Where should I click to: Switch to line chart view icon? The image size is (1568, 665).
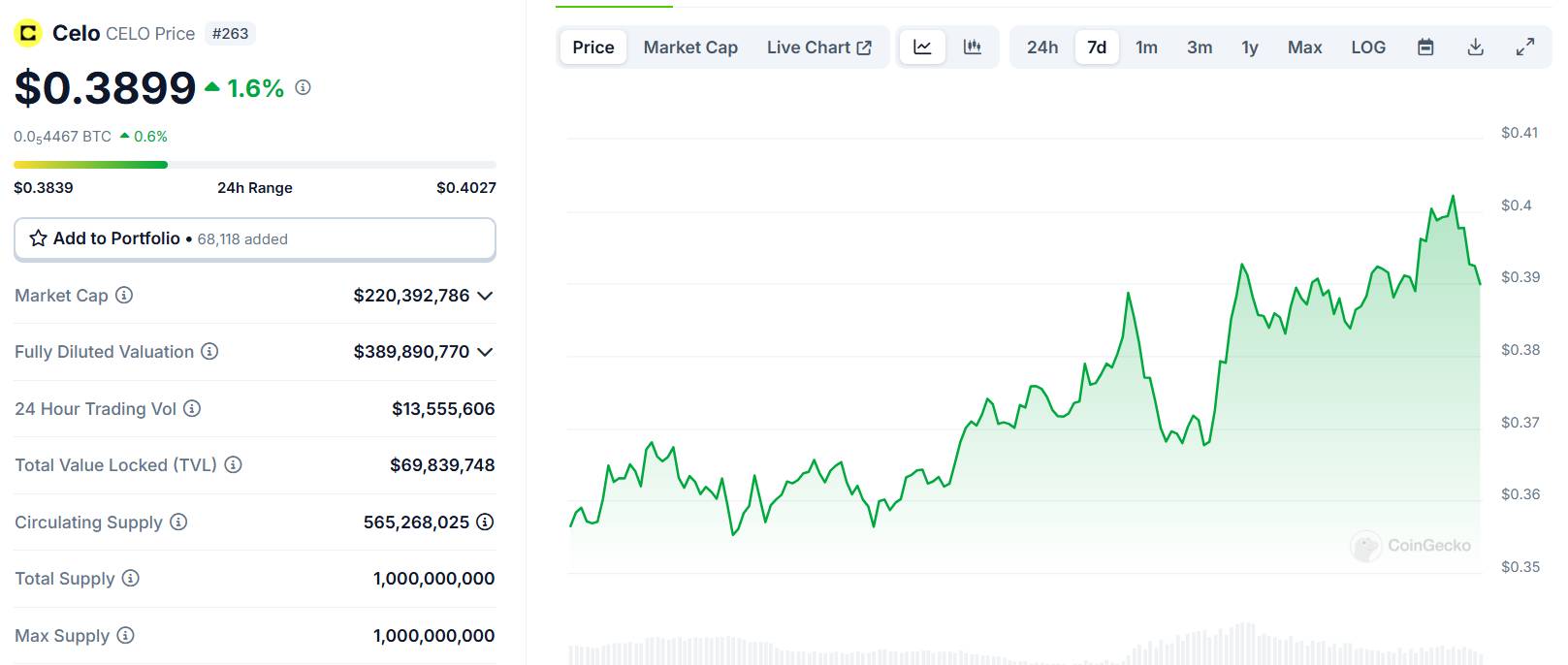pos(922,47)
